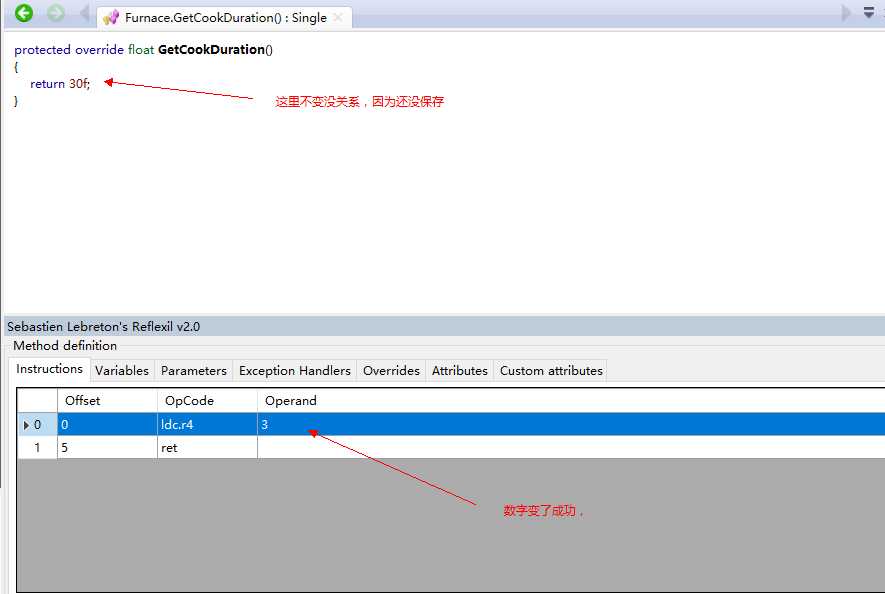885x594 pixels.
Task: Click the Offset column header
Action: click(x=107, y=400)
